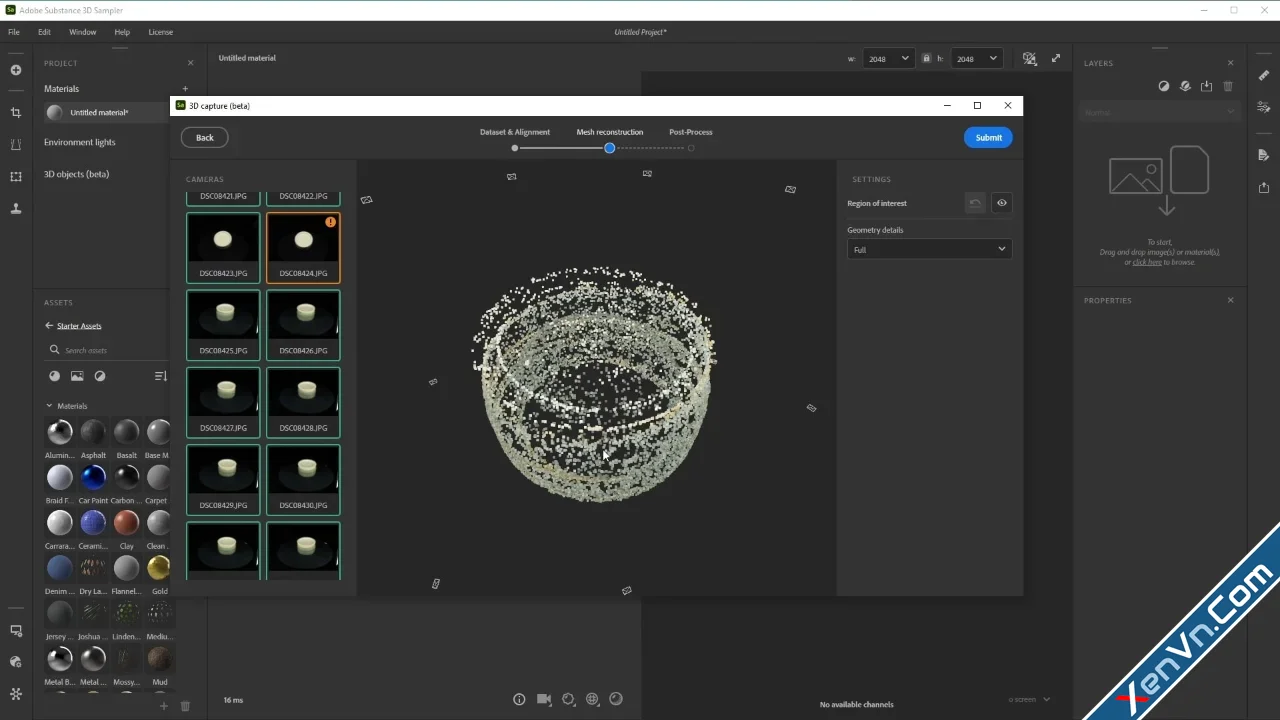Open the Edit menu
Viewport: 1280px width, 720px height.
44,32
